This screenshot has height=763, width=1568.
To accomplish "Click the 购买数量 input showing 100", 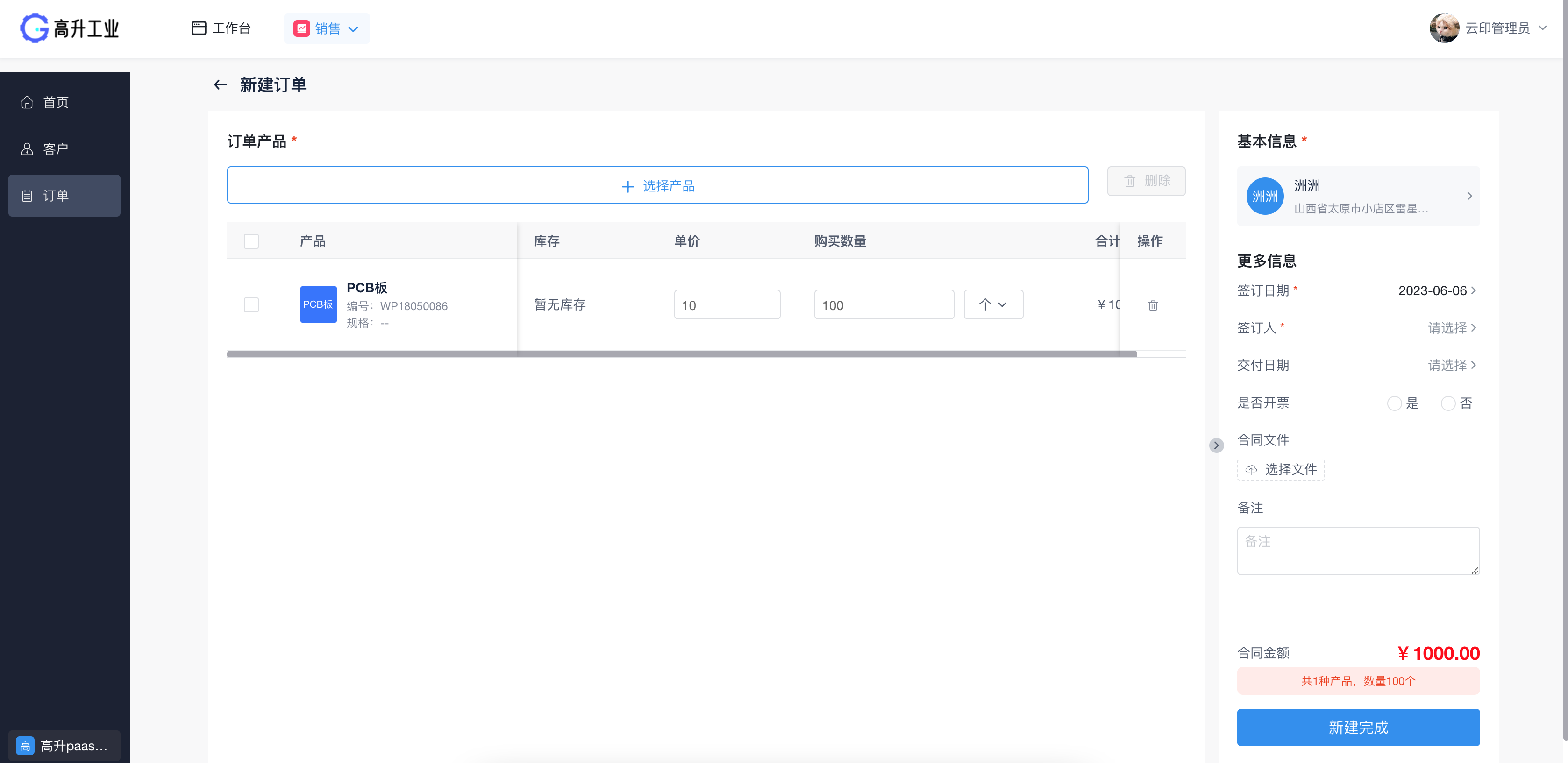I will point(884,305).
